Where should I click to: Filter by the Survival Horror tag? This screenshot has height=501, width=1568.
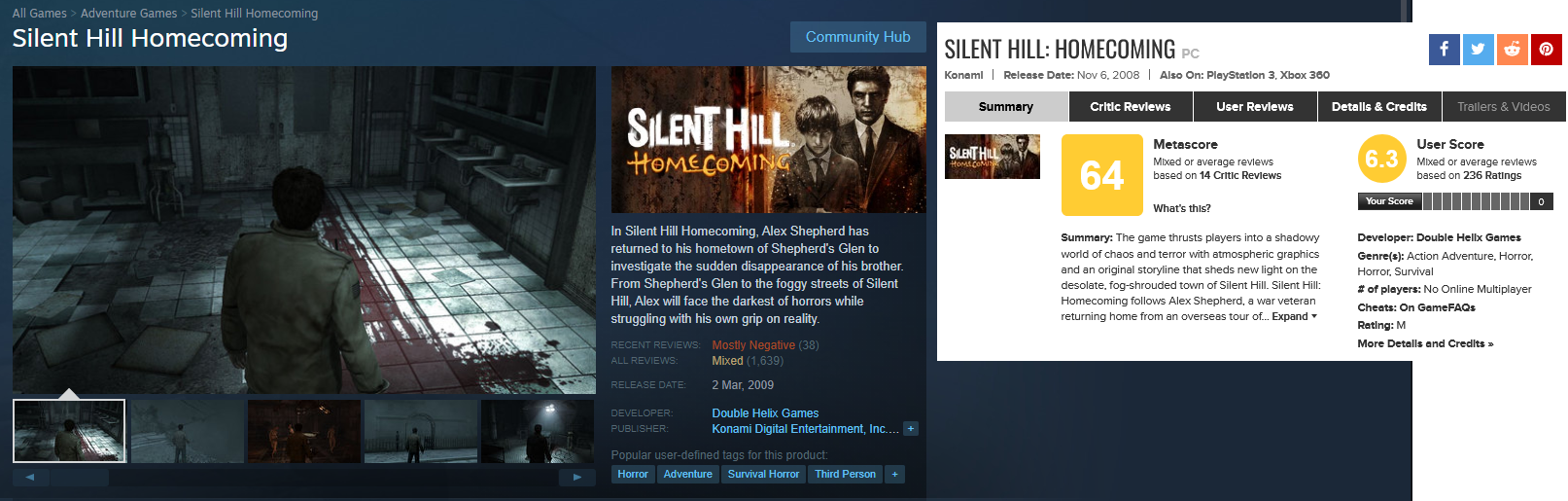[763, 475]
